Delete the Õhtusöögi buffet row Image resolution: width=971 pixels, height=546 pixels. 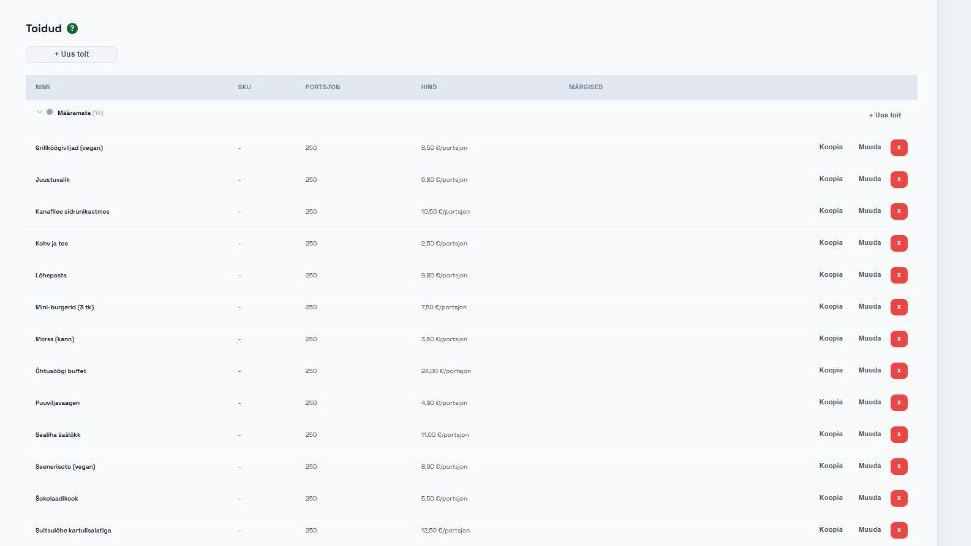click(x=899, y=371)
